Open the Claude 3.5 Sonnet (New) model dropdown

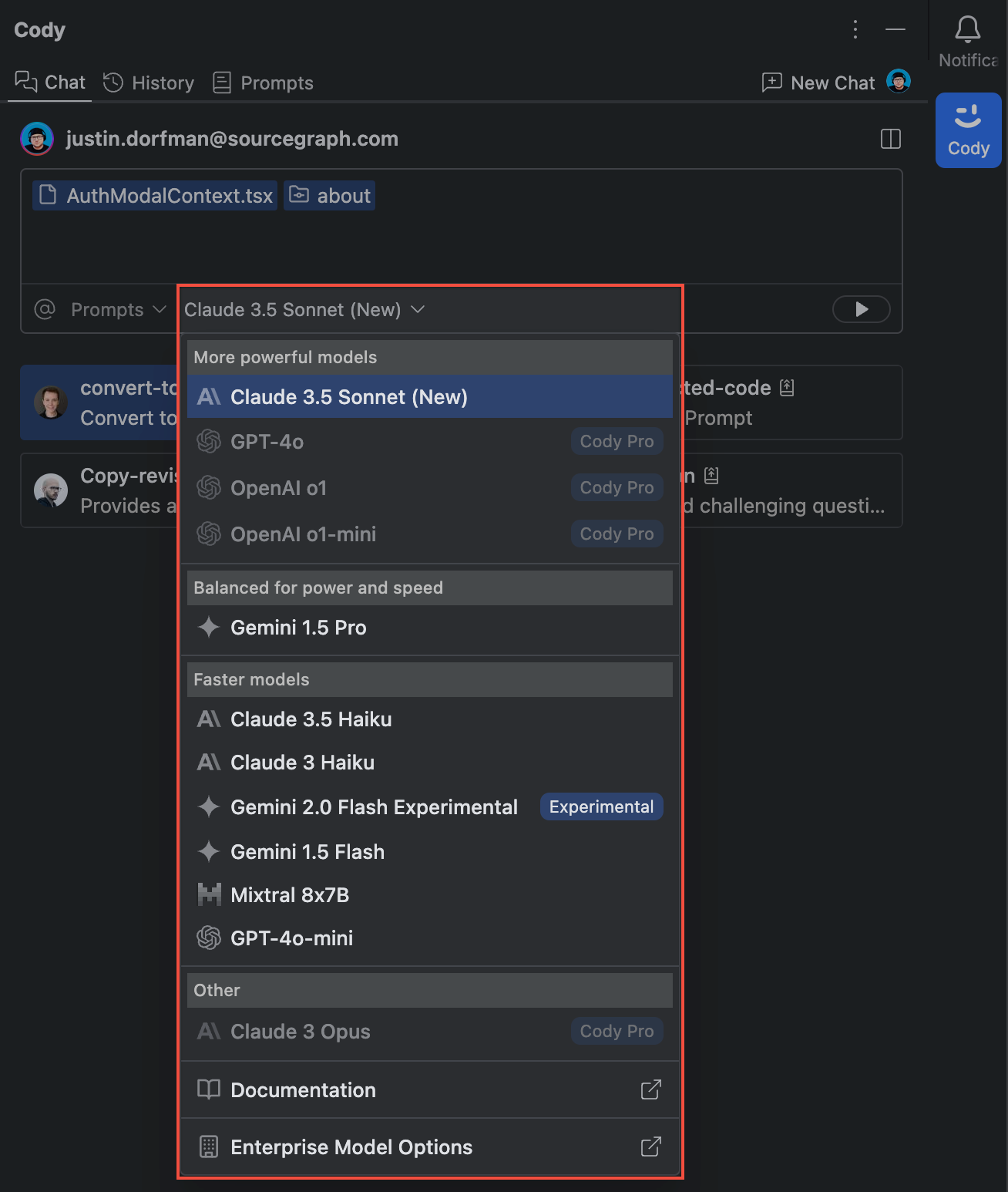pos(304,309)
